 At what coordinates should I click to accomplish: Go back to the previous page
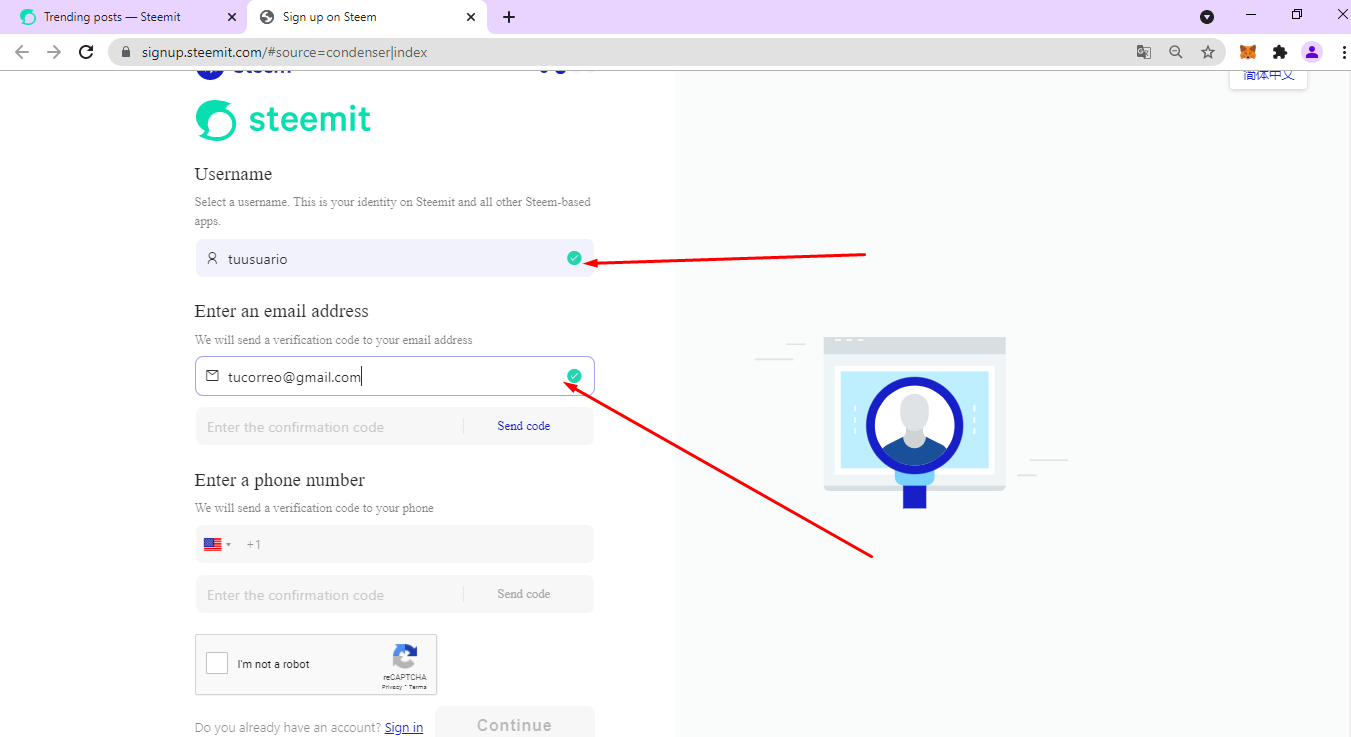pyautogui.click(x=22, y=52)
